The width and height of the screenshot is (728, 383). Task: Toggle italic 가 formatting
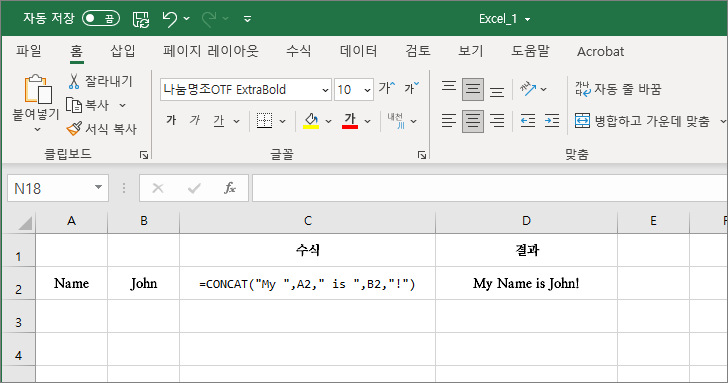(195, 121)
